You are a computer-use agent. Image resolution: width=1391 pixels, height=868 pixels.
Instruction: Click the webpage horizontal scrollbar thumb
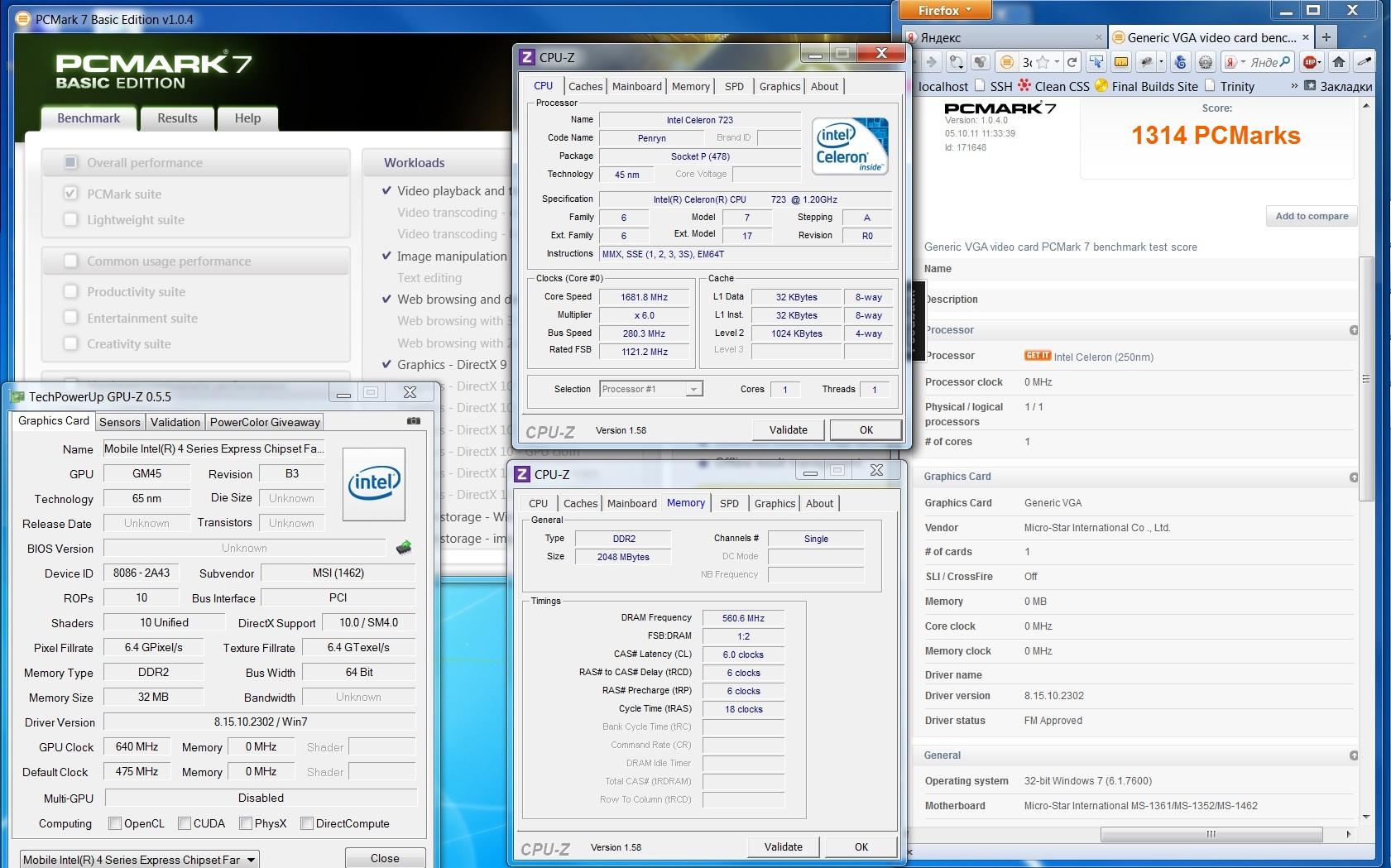[x=1211, y=834]
